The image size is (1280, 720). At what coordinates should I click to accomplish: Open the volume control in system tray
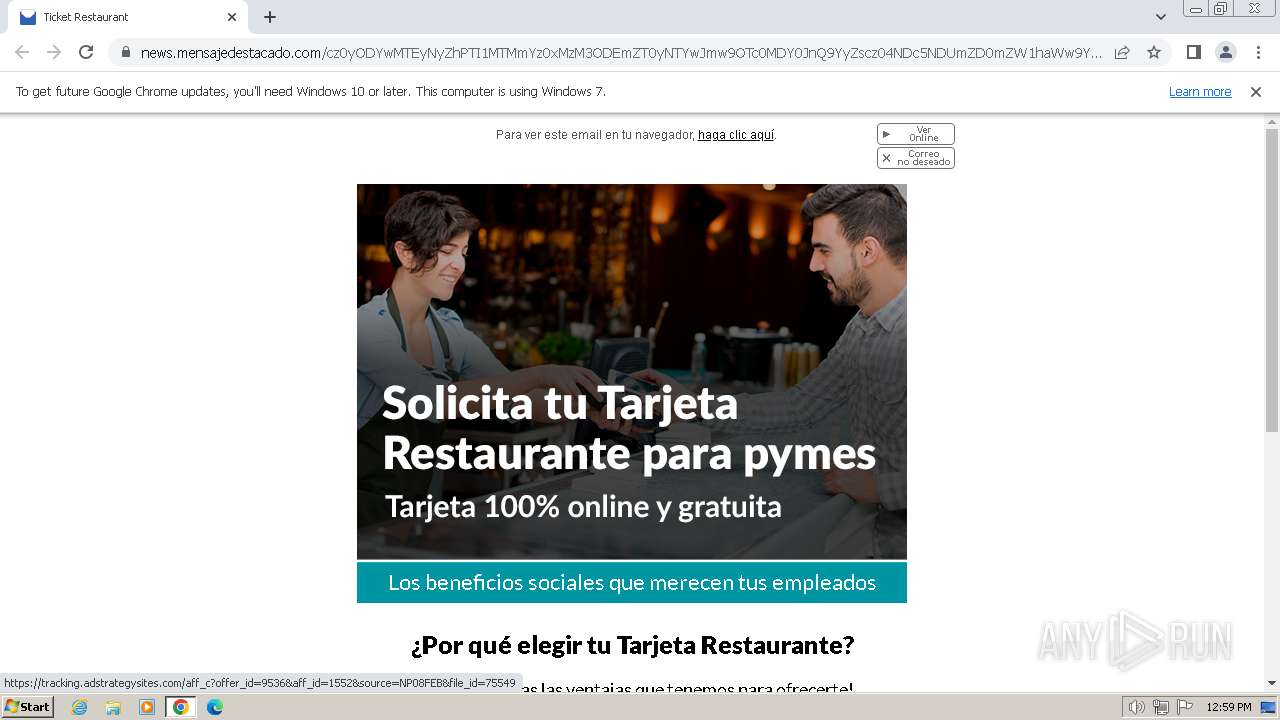click(1137, 707)
